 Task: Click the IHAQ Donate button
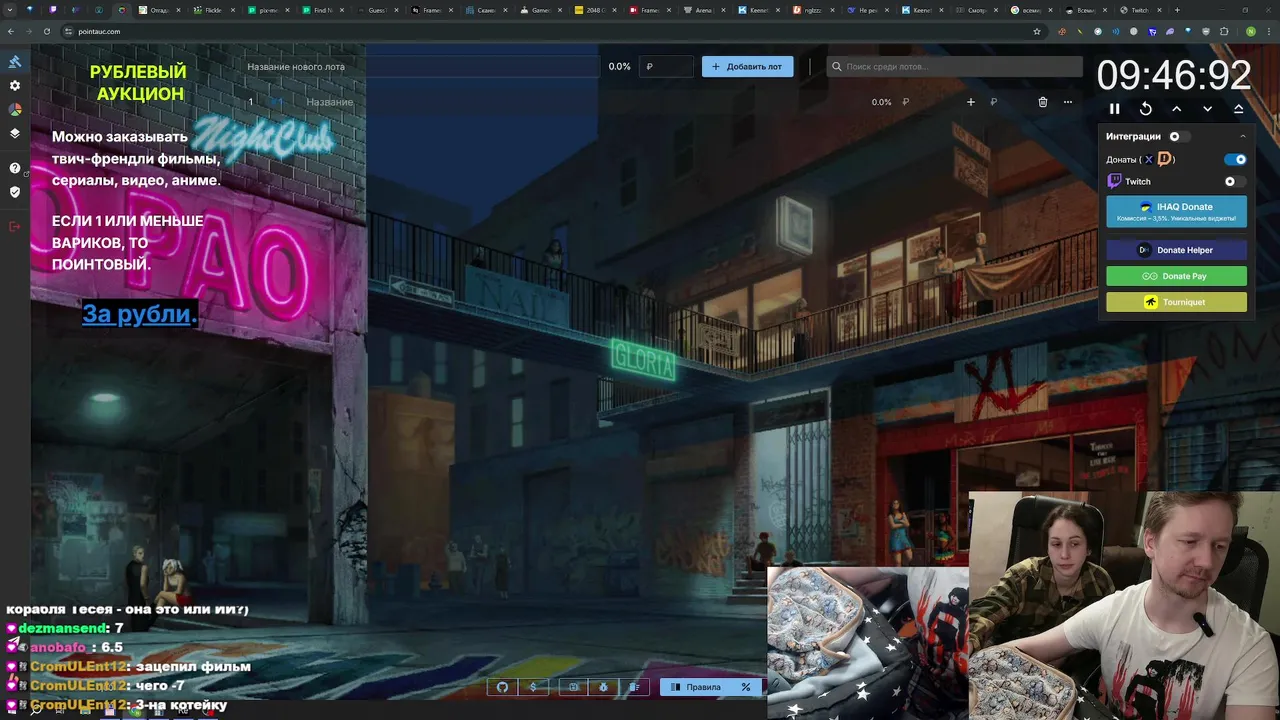pyautogui.click(x=1176, y=211)
